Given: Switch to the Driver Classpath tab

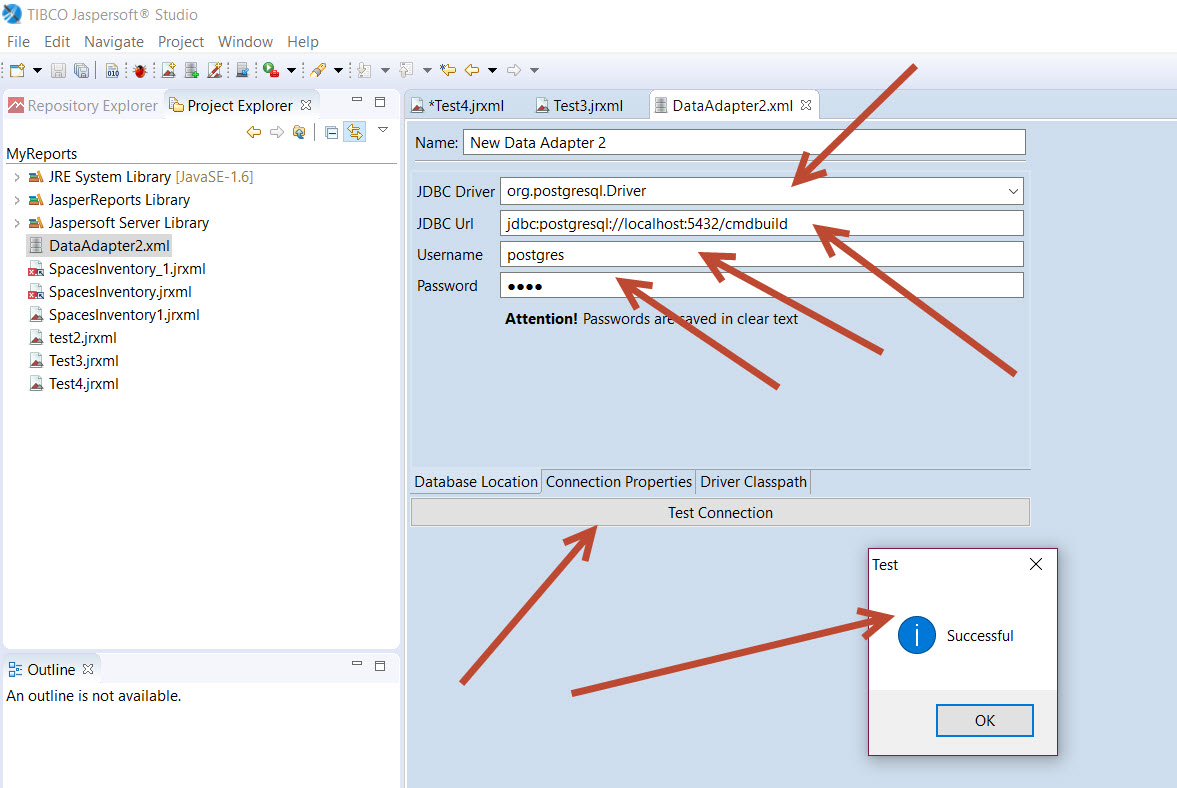Looking at the screenshot, I should (753, 482).
